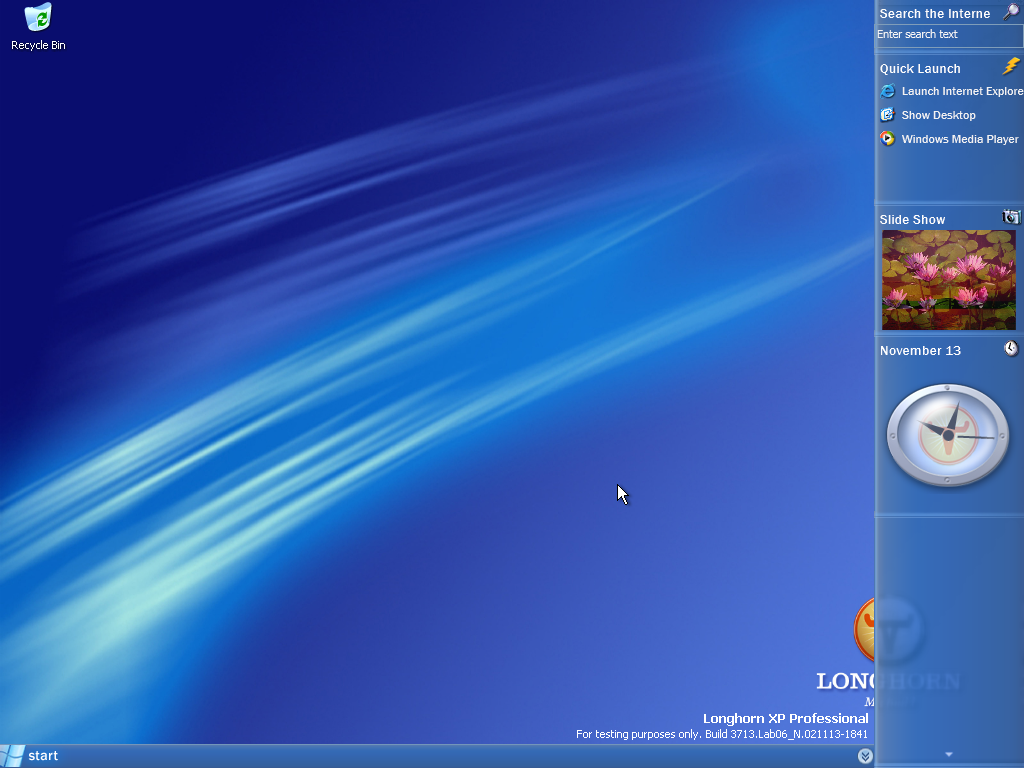Click the Internet Explorer icon in Quick Launch
Screen dimensions: 1024x768
(x=888, y=91)
